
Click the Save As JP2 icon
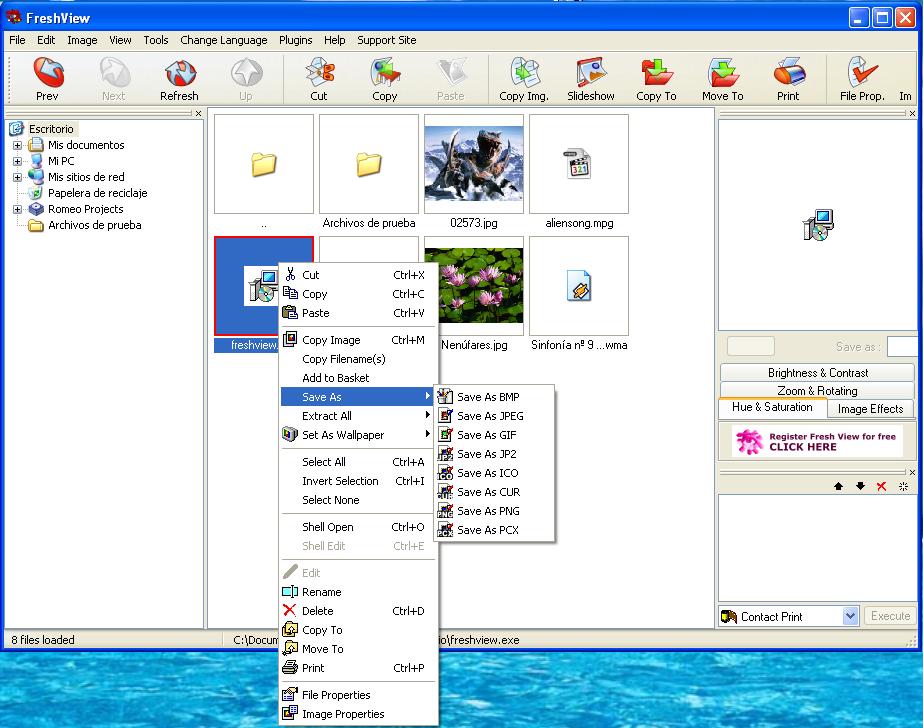(x=445, y=454)
